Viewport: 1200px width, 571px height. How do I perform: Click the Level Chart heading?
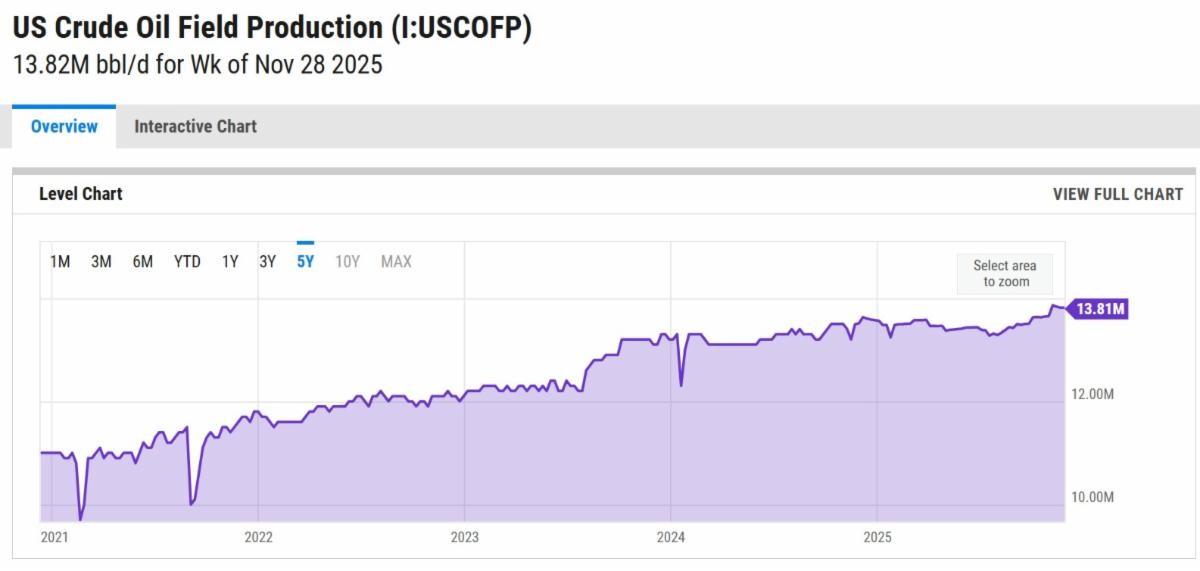click(81, 195)
